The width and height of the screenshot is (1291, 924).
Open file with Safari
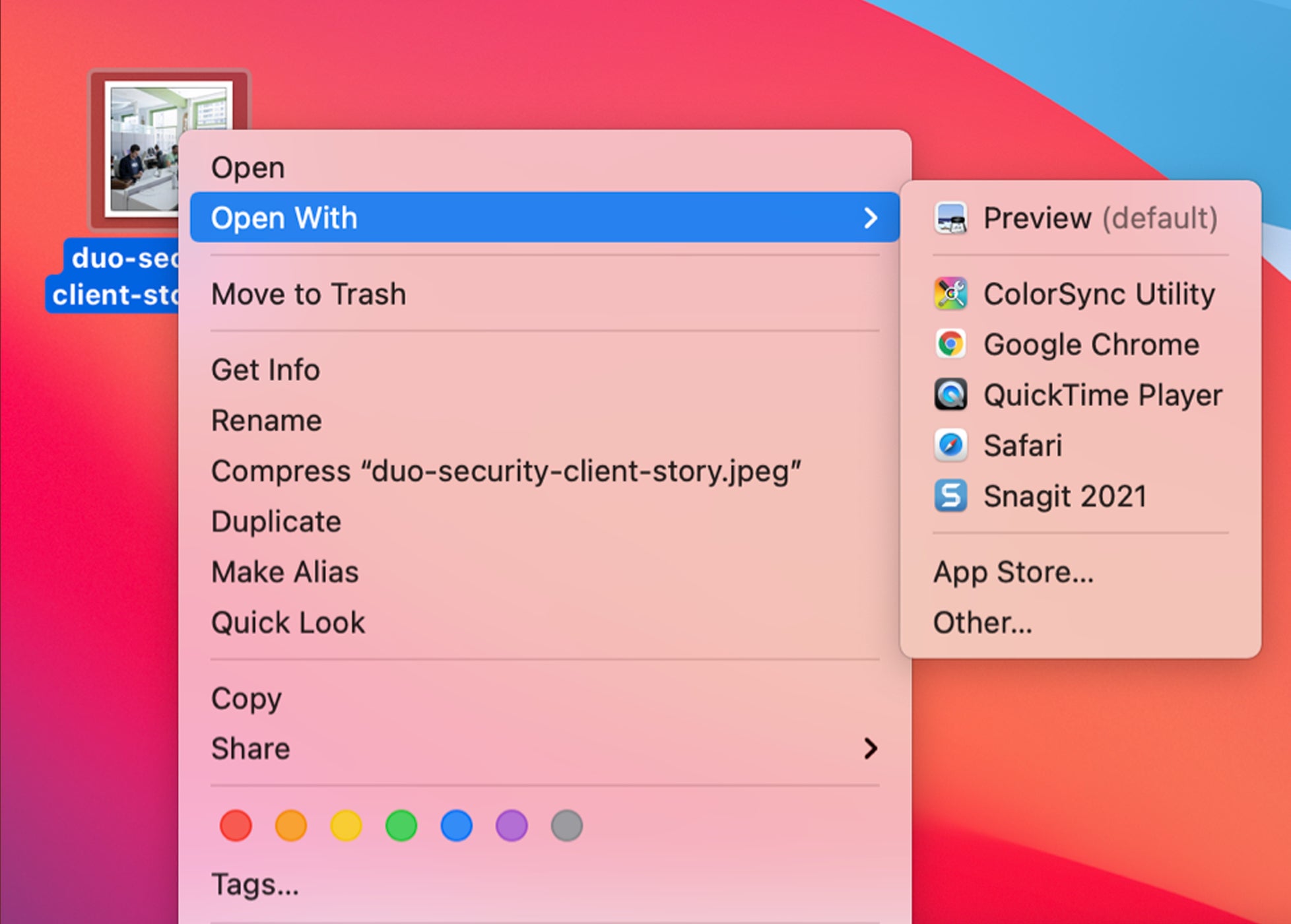[x=1080, y=445]
